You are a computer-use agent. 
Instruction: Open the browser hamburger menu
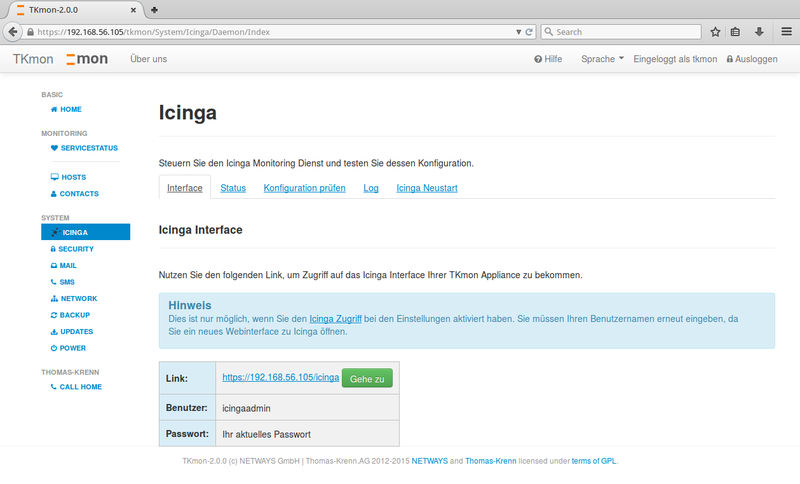(x=786, y=32)
